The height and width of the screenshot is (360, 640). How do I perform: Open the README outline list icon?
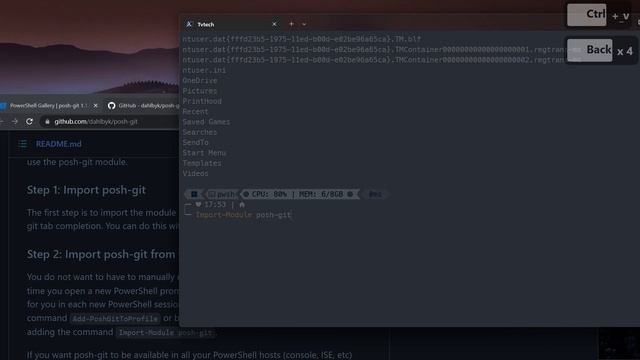pyautogui.click(x=23, y=144)
